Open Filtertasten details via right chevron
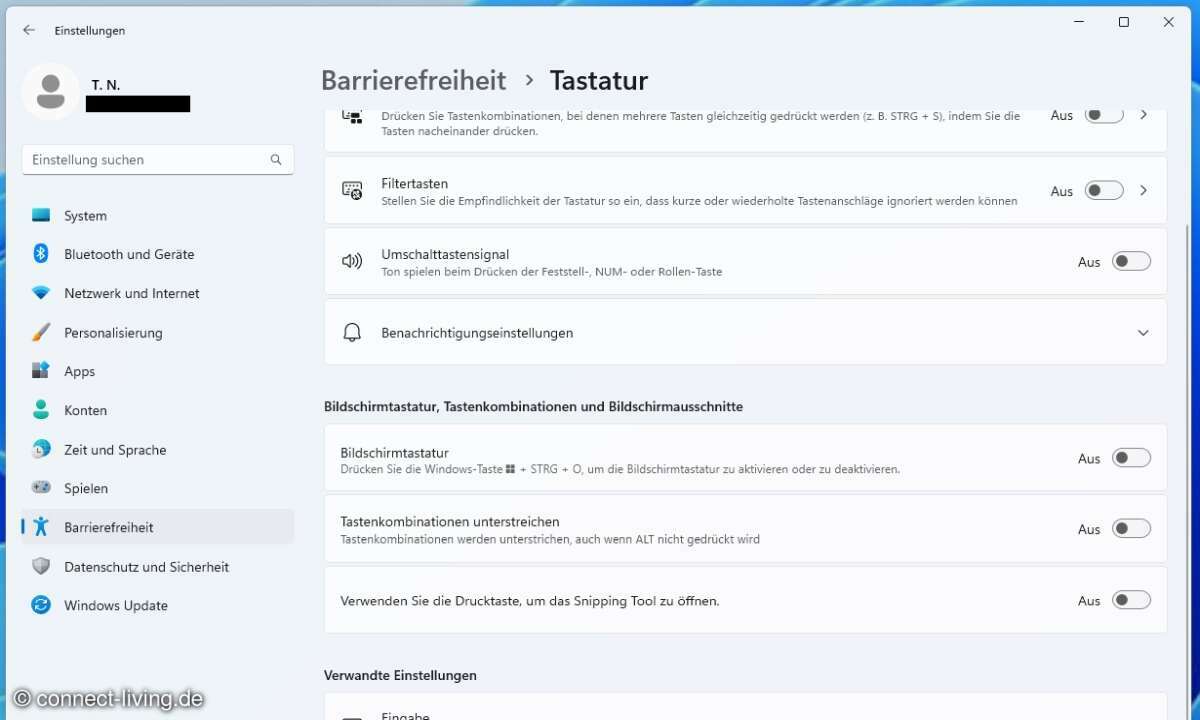 [1143, 190]
